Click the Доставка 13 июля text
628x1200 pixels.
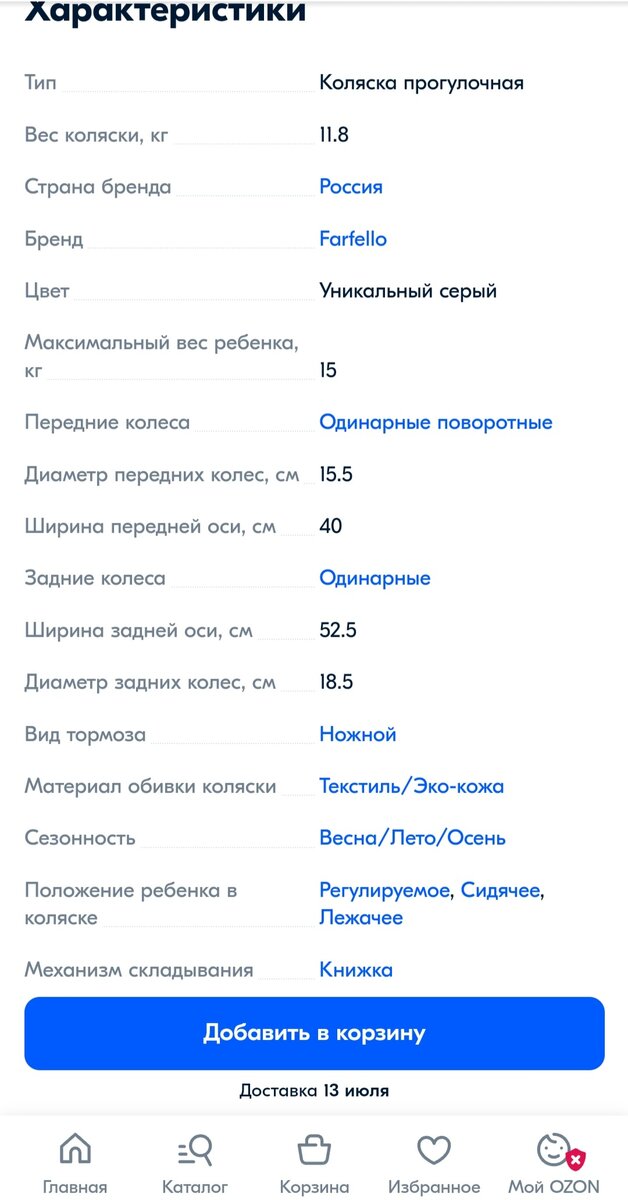(x=314, y=1091)
